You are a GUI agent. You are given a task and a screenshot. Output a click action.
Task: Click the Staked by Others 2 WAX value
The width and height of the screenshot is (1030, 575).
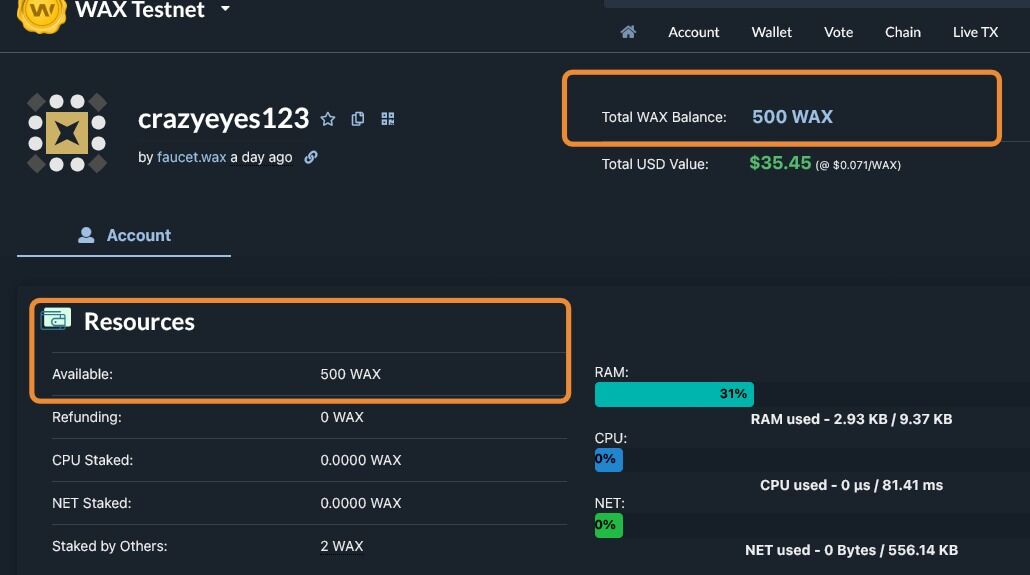[342, 546]
